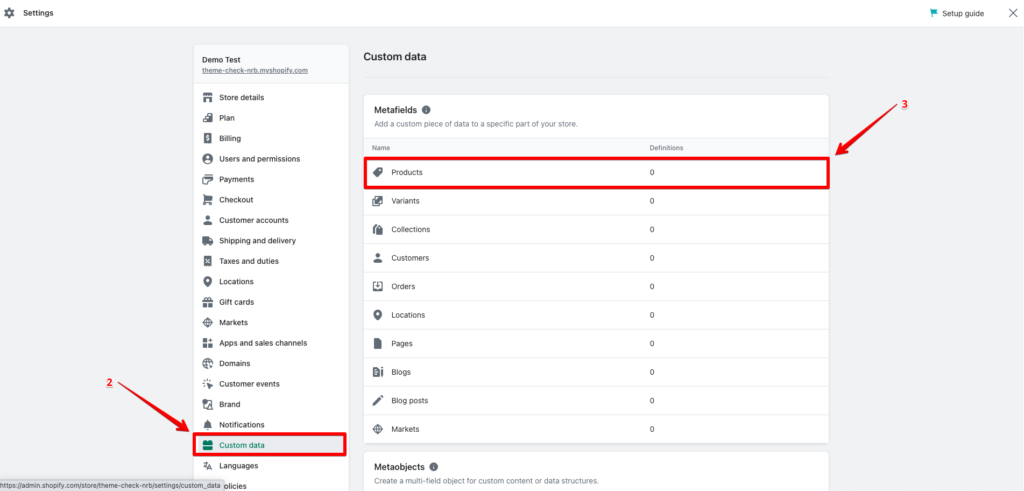Click the Billing dollar icon
1024x491 pixels.
(208, 138)
